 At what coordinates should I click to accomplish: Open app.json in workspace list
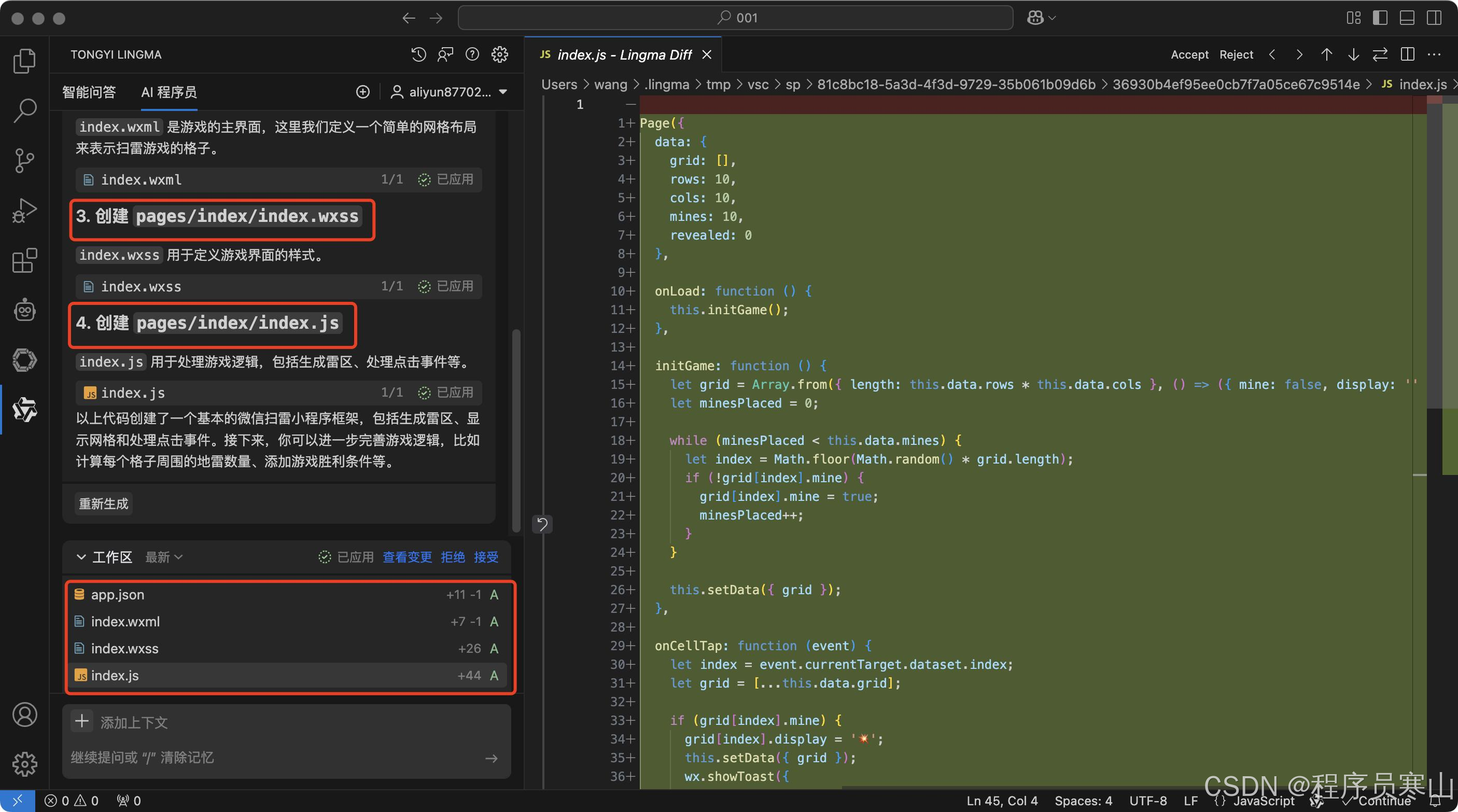[x=286, y=595]
